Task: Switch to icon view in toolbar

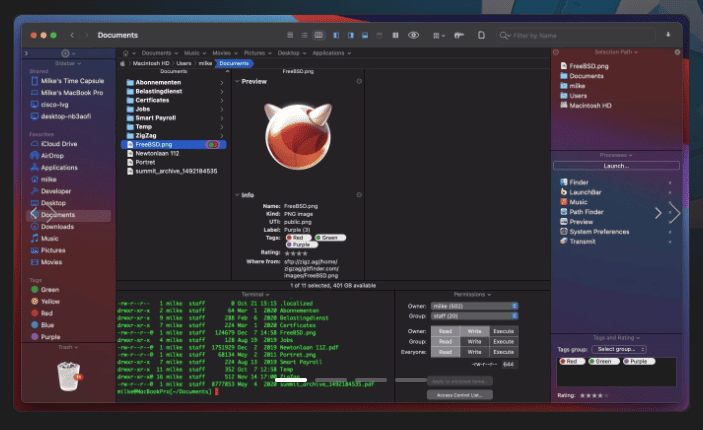Action: pyautogui.click(x=290, y=35)
